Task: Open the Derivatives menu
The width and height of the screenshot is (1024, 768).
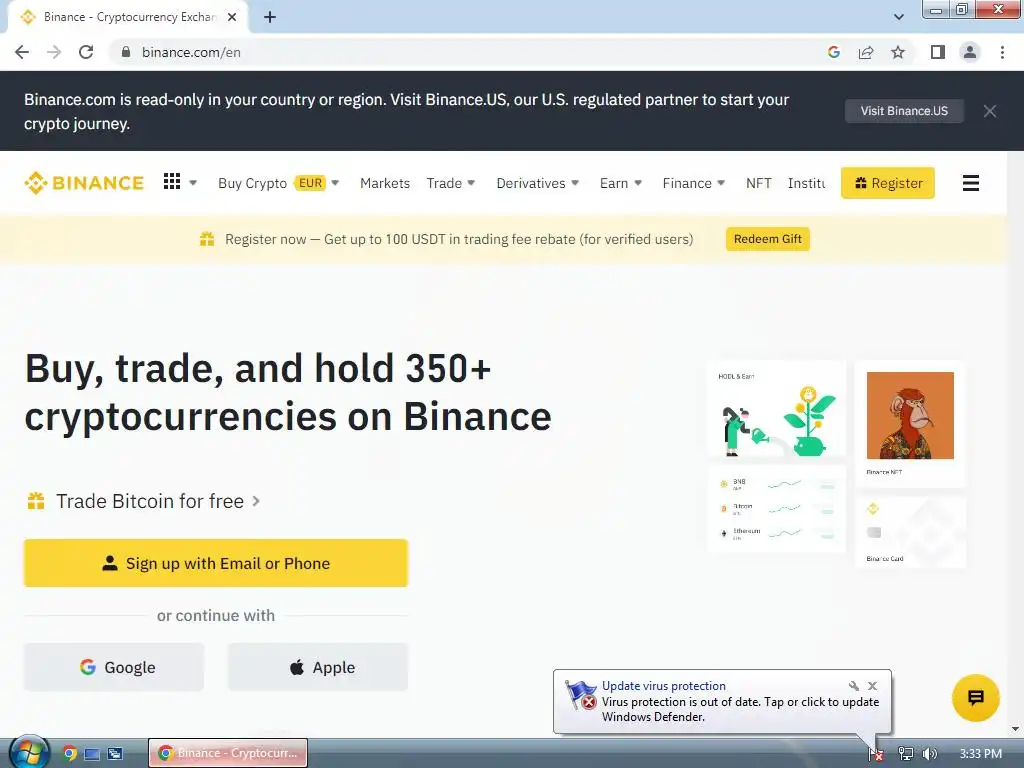Action: tap(530, 184)
